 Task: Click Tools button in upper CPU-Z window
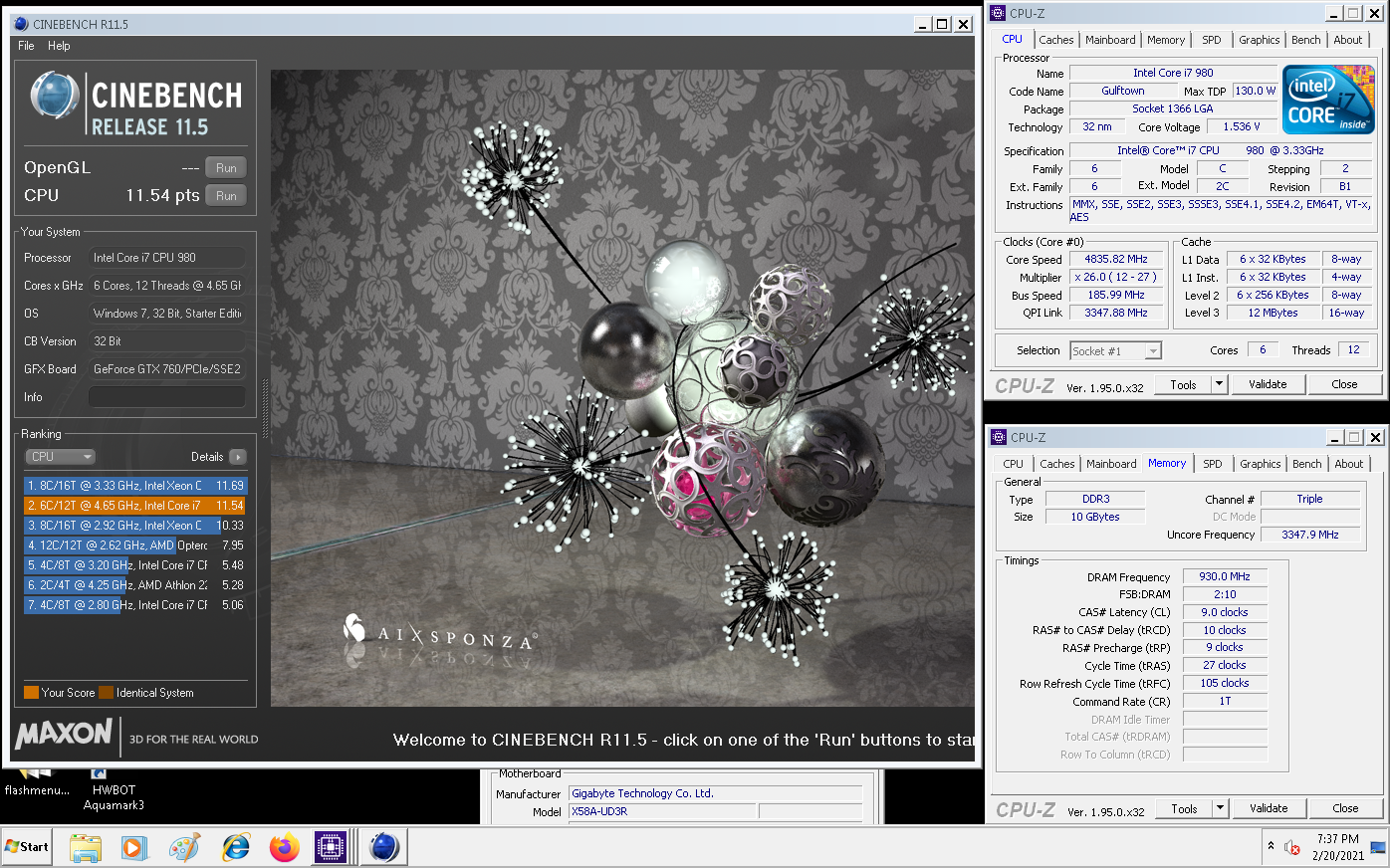click(1183, 384)
